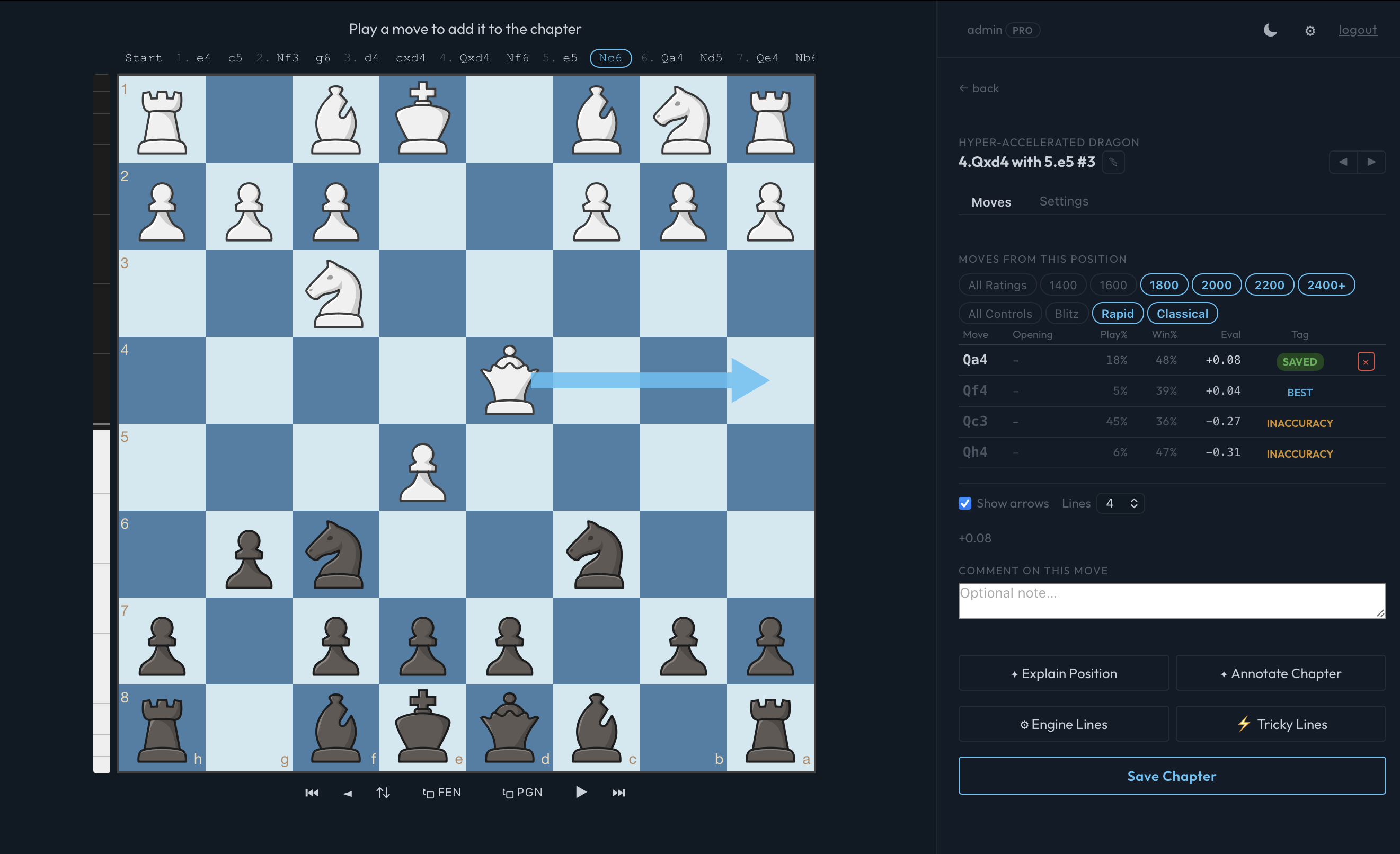
Task: Click the comment note text field
Action: [1171, 600]
